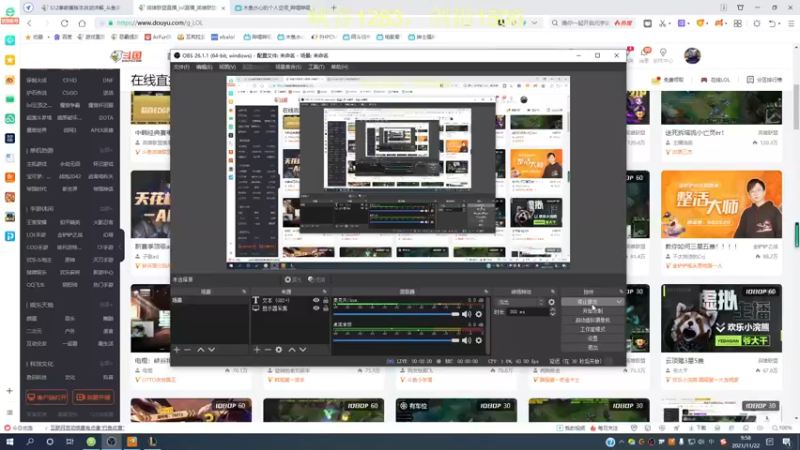The width and height of the screenshot is (800, 450).
Task: Add a new scene in OBS Scenes panel
Action: 177,349
